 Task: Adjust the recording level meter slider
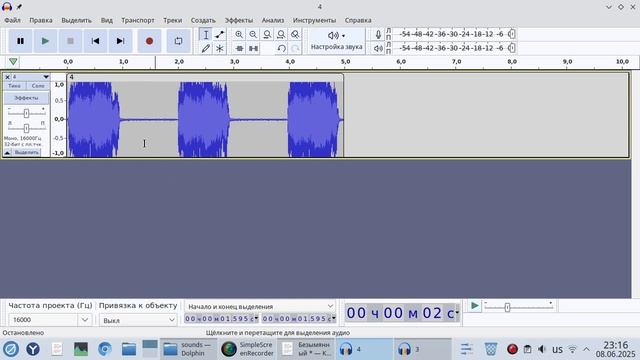(x=512, y=34)
